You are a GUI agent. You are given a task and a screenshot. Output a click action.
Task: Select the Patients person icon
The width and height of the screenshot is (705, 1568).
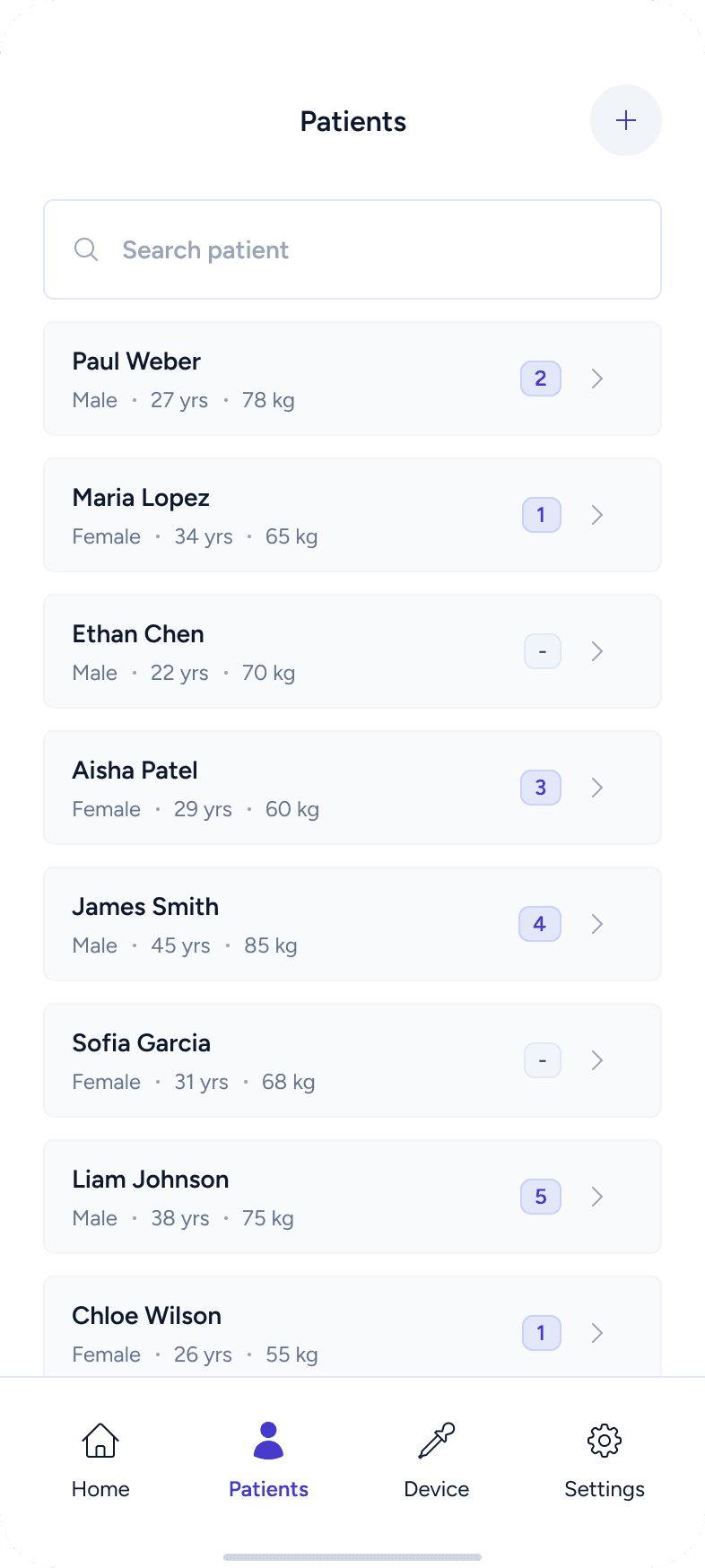coord(268,1441)
